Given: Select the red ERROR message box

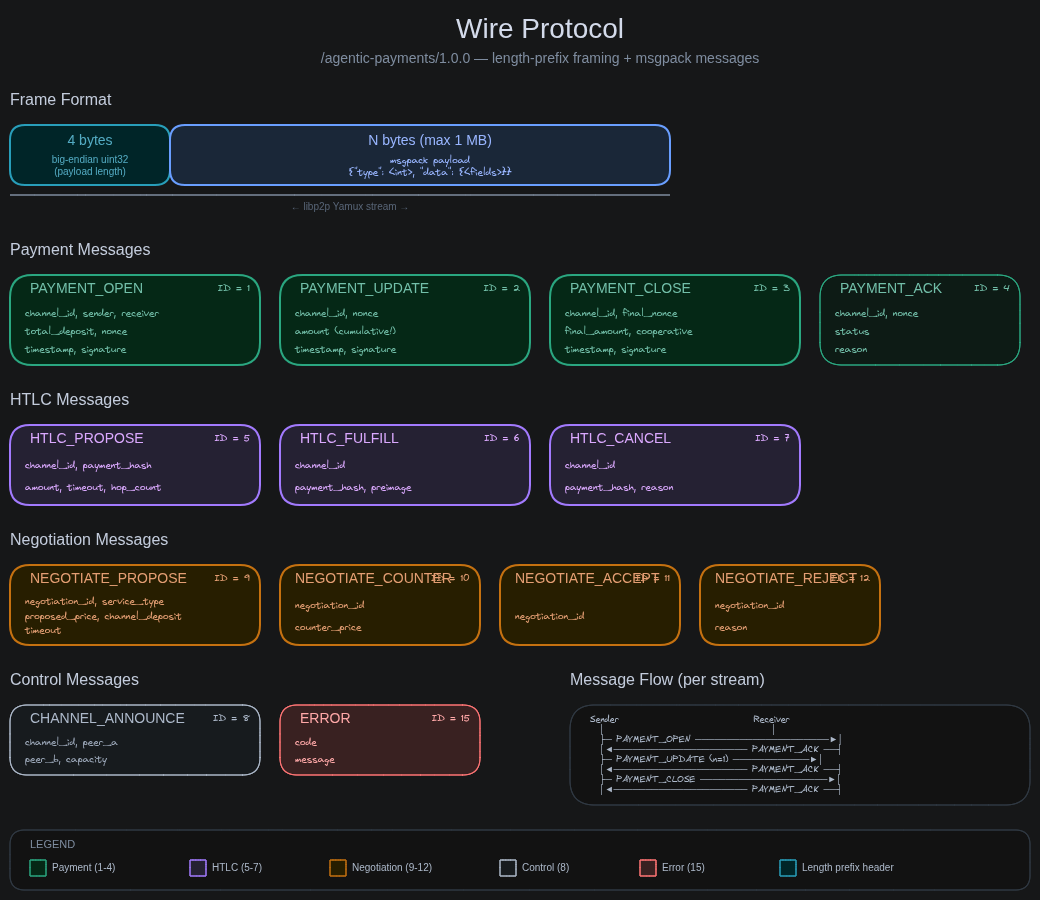Looking at the screenshot, I should (x=380, y=740).
